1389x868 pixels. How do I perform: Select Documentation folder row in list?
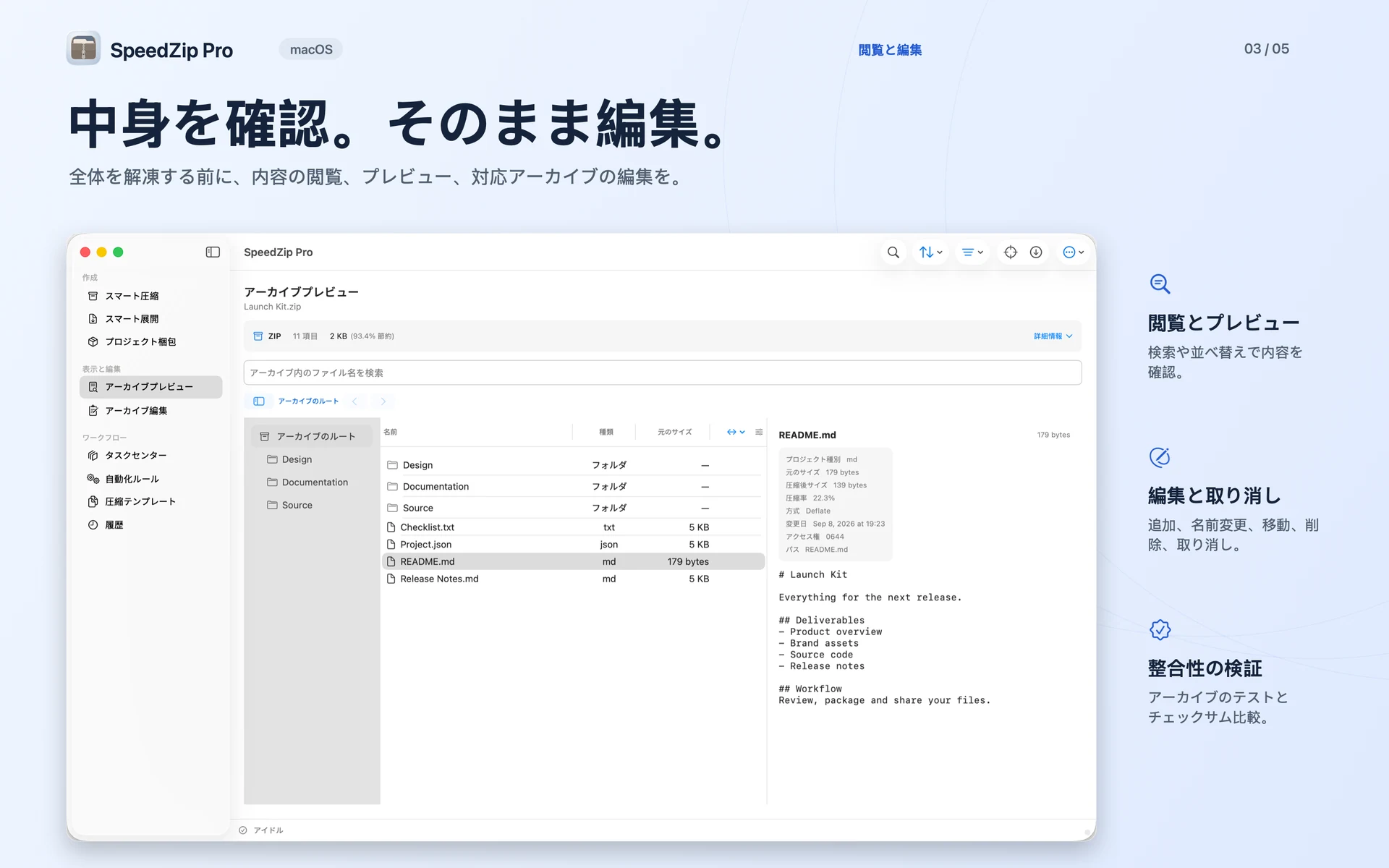pyautogui.click(x=573, y=487)
